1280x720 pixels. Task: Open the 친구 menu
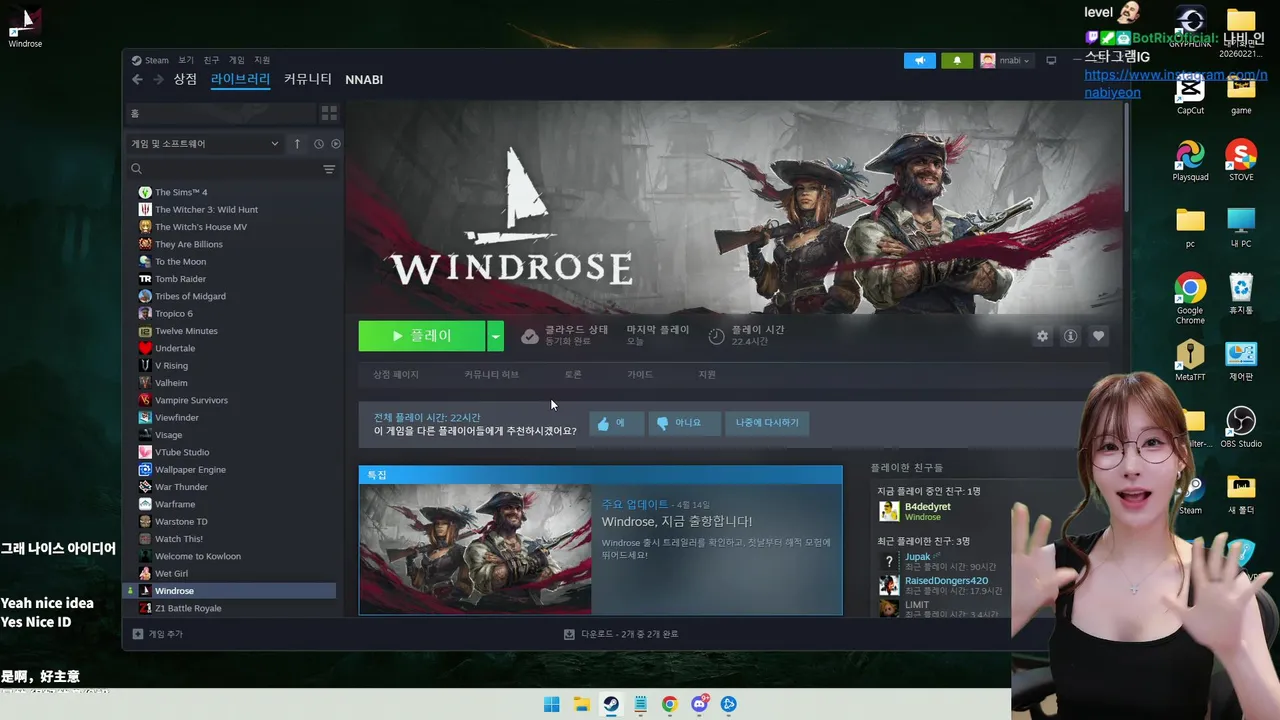click(x=211, y=60)
